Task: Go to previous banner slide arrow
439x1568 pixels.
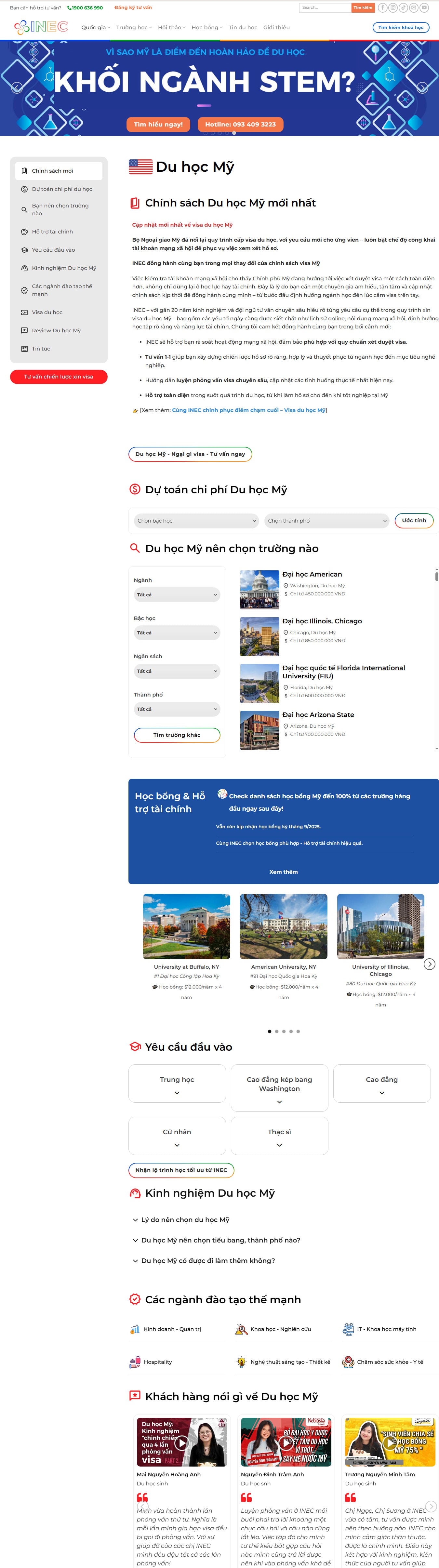Action: click(x=17, y=88)
